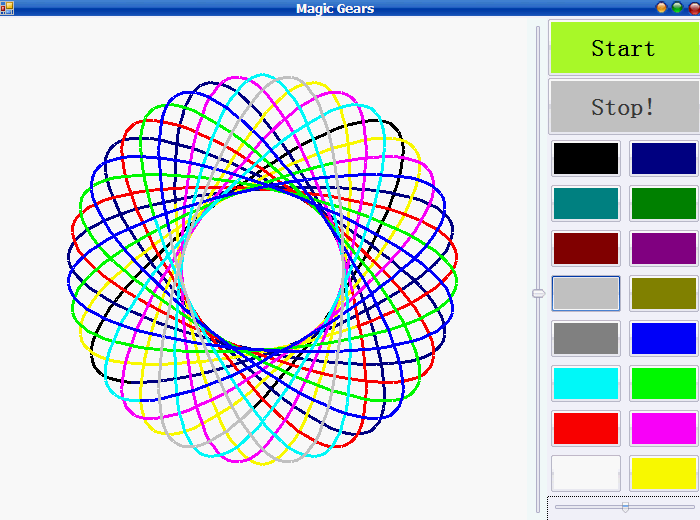This screenshot has width=700, height=520.
Task: Choose the white color swatch
Action: [x=586, y=474]
